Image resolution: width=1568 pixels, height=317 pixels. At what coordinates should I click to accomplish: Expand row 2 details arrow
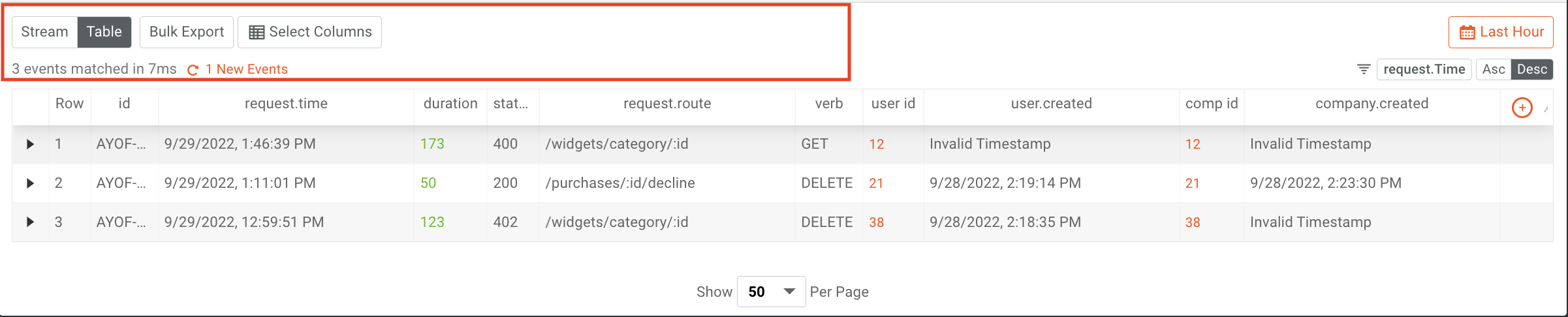tap(30, 183)
